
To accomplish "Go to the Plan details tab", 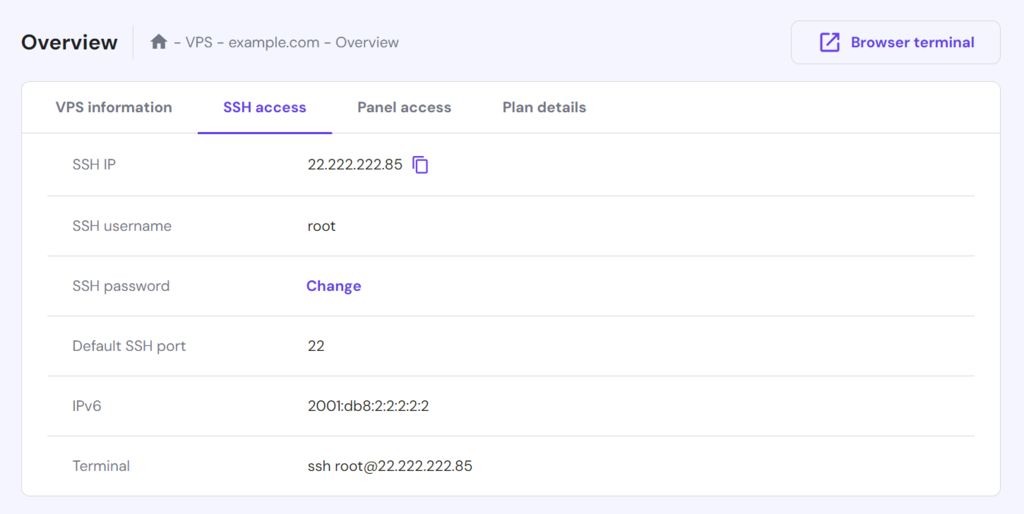I will coord(544,107).
